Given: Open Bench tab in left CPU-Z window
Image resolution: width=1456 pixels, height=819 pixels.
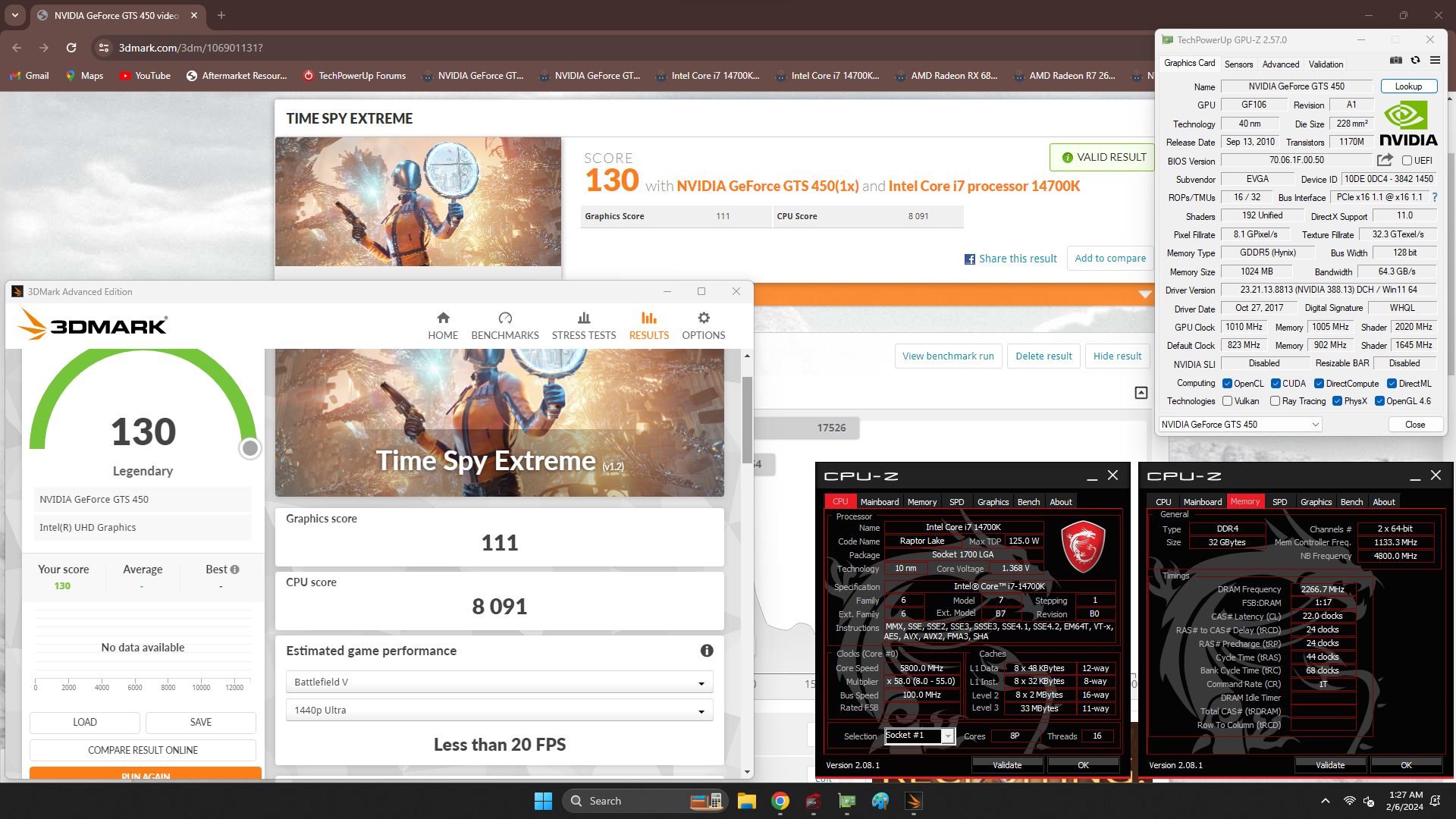Looking at the screenshot, I should coord(1028,502).
